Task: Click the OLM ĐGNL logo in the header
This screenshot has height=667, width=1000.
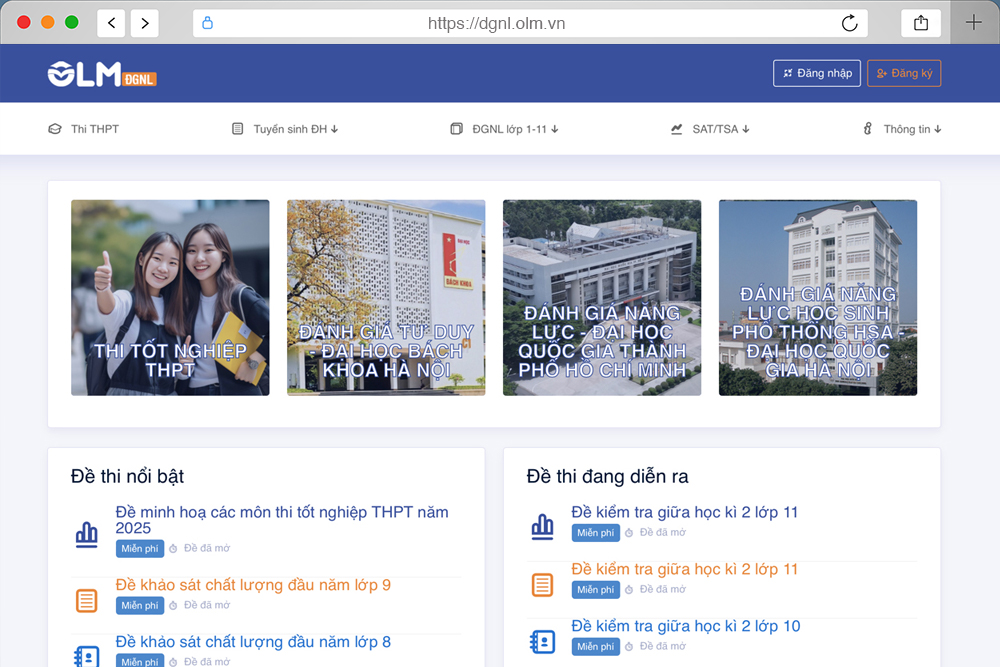Action: pyautogui.click(x=101, y=72)
